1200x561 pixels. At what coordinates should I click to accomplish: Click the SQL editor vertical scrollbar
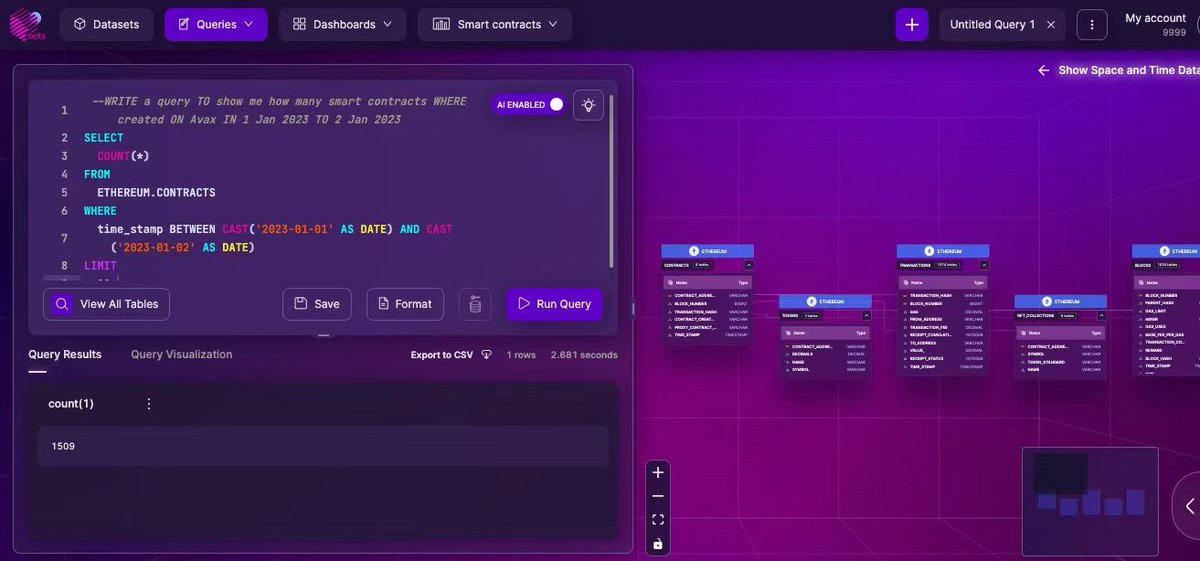611,180
